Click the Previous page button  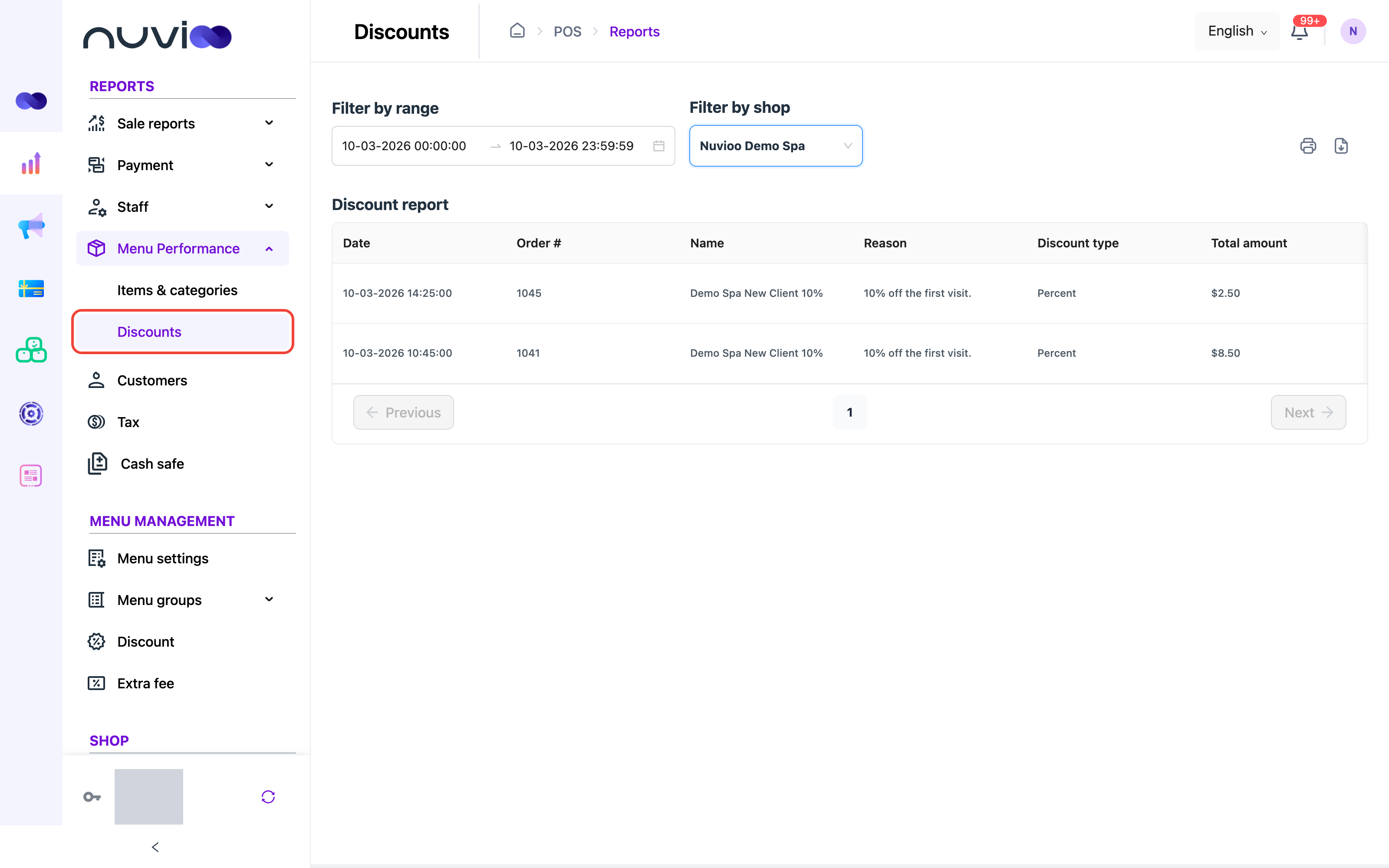coord(404,412)
